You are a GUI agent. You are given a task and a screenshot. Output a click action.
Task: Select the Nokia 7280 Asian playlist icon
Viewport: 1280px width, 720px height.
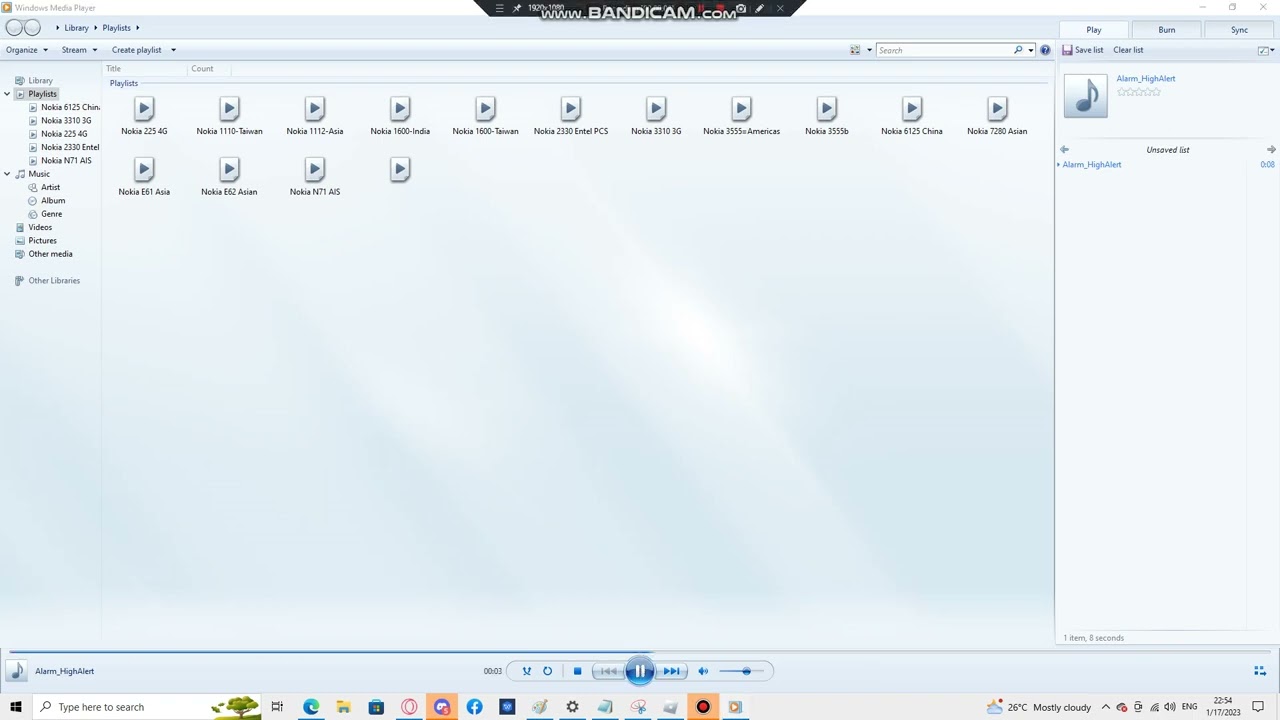click(x=997, y=108)
